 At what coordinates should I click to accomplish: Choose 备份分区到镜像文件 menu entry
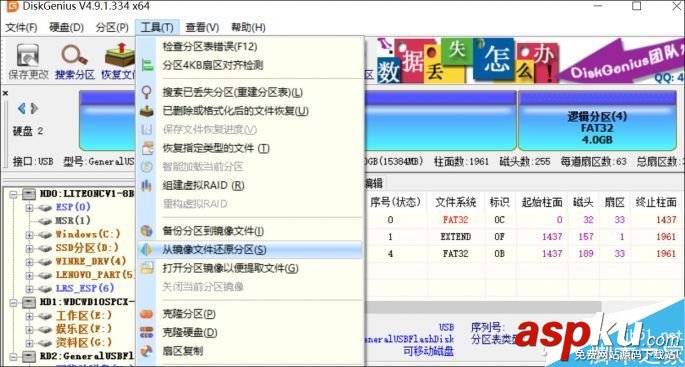pos(250,231)
